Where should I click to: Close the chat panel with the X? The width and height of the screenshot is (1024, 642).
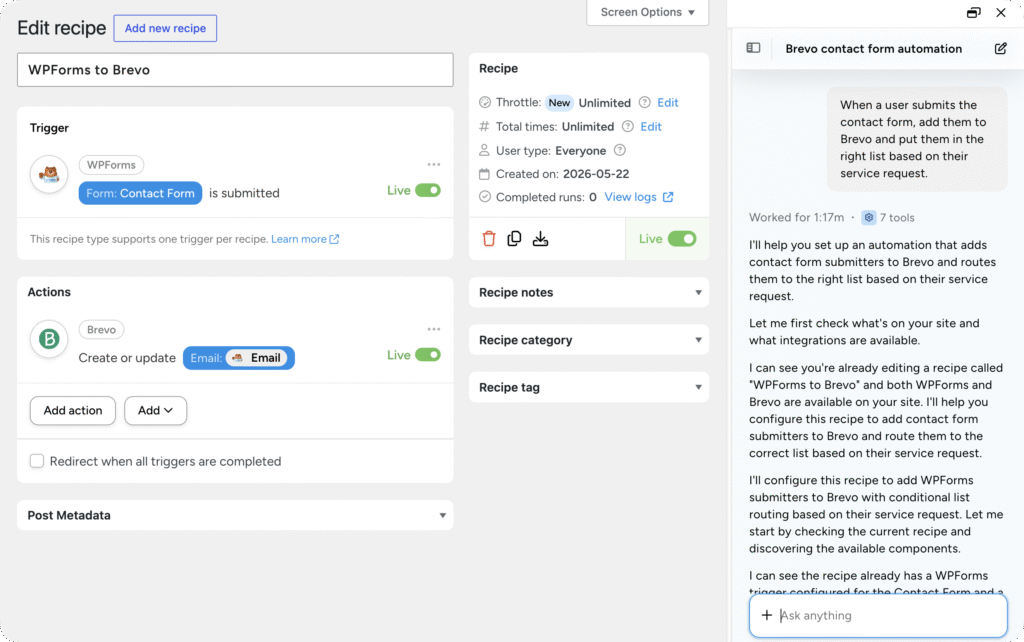[1000, 12]
